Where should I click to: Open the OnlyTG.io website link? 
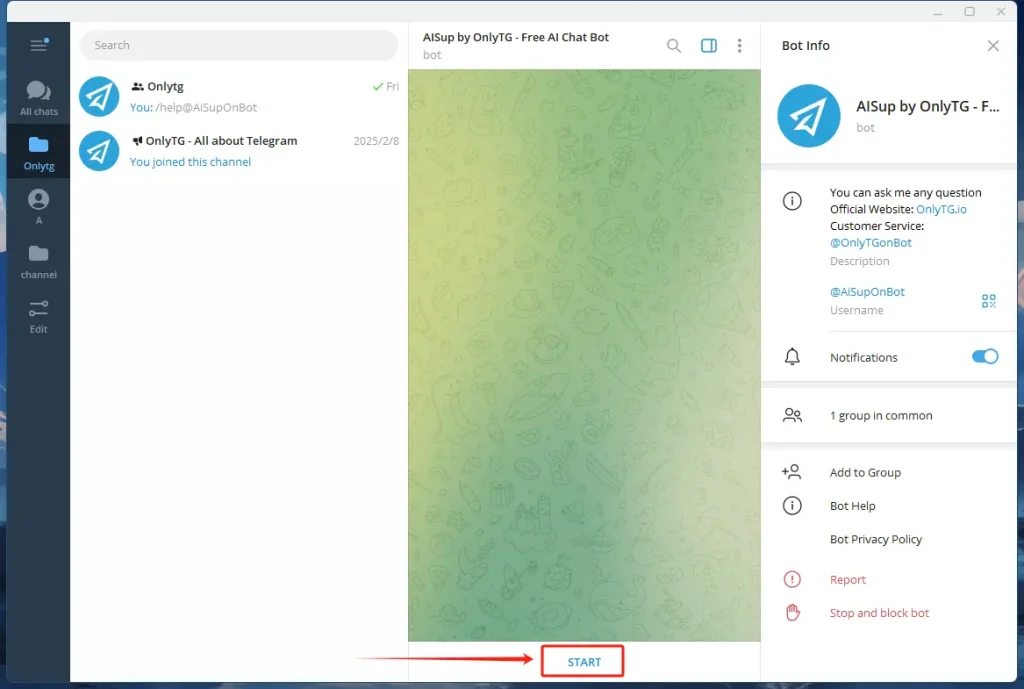(941, 209)
